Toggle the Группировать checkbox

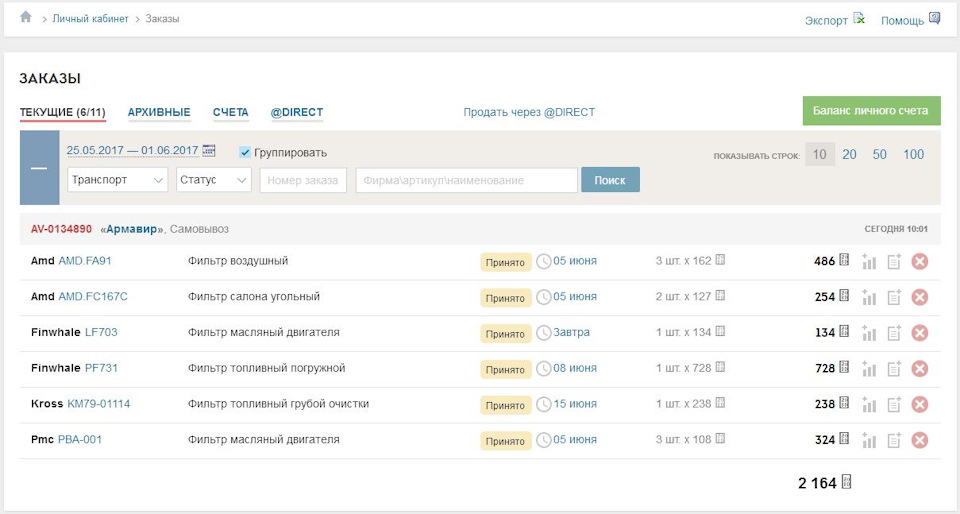click(x=245, y=152)
